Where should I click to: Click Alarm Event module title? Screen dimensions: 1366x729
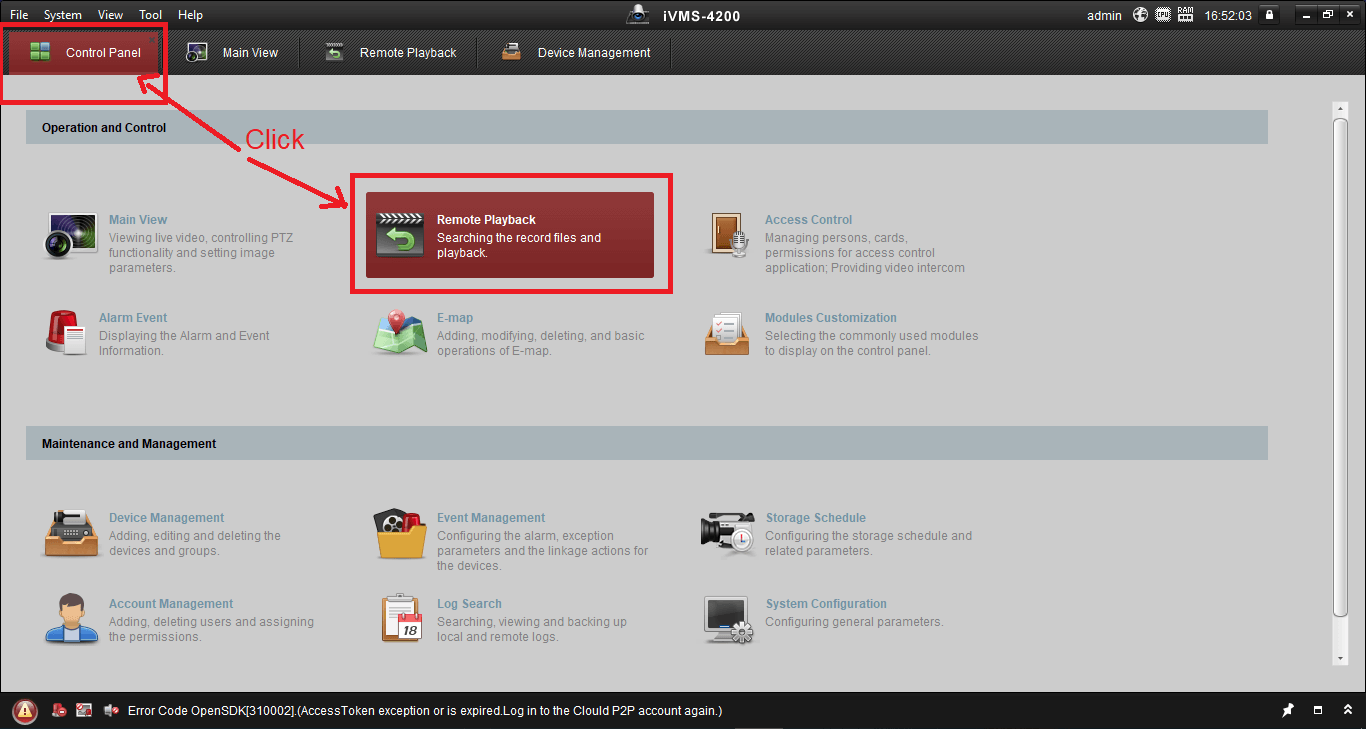[x=133, y=318]
